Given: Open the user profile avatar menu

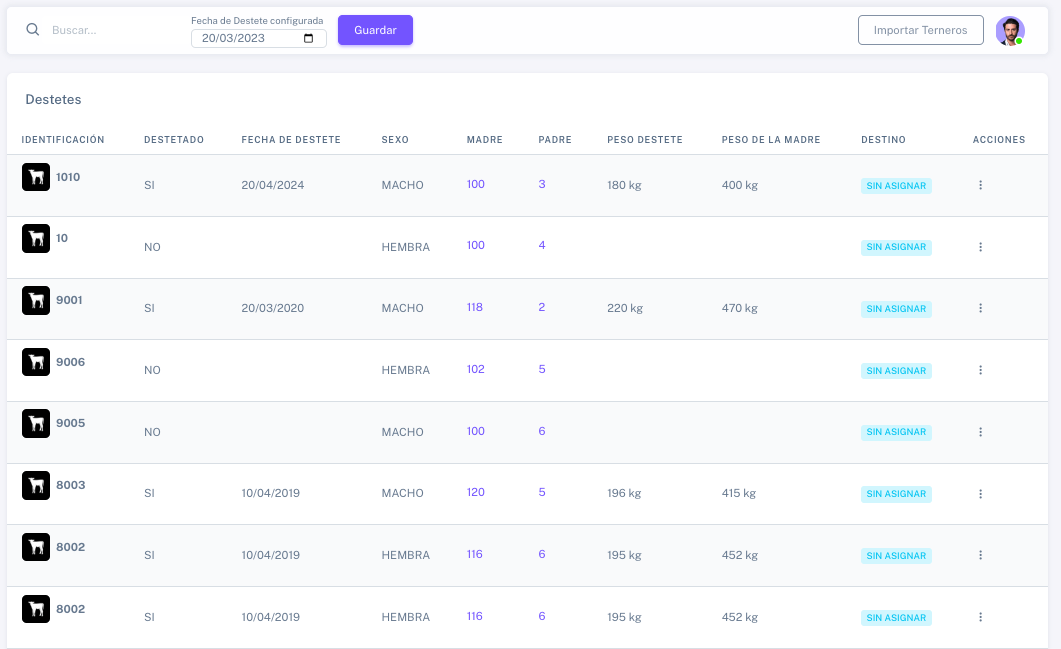Looking at the screenshot, I should click(1010, 30).
